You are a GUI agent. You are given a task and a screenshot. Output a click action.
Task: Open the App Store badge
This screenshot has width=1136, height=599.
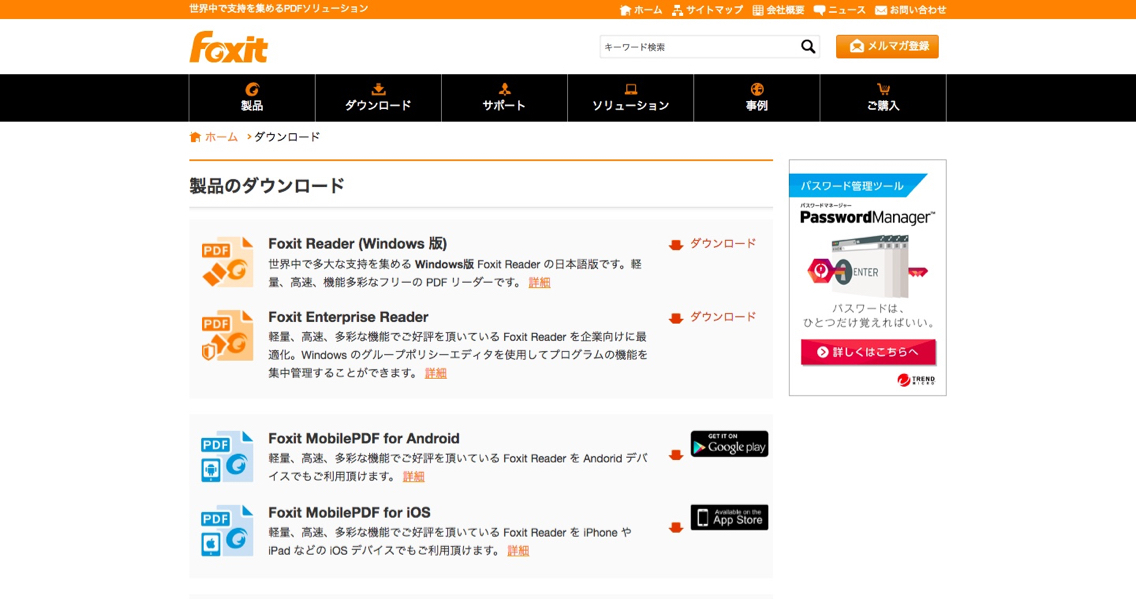(729, 517)
